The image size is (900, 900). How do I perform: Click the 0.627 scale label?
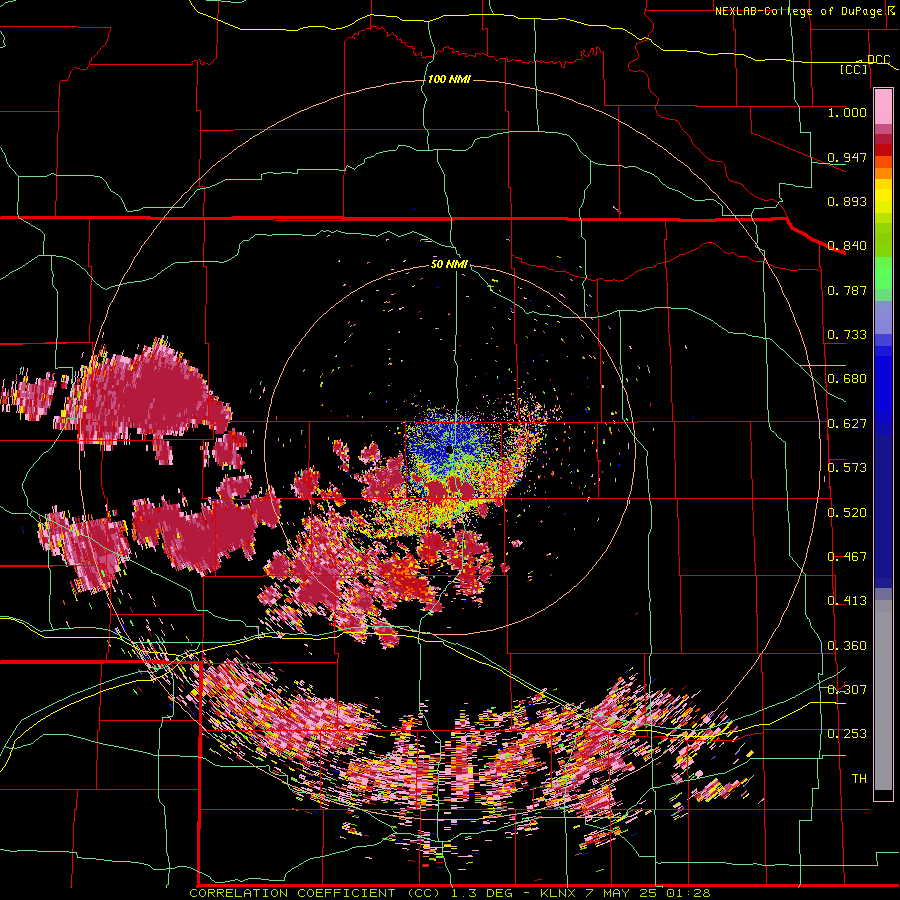coord(847,424)
